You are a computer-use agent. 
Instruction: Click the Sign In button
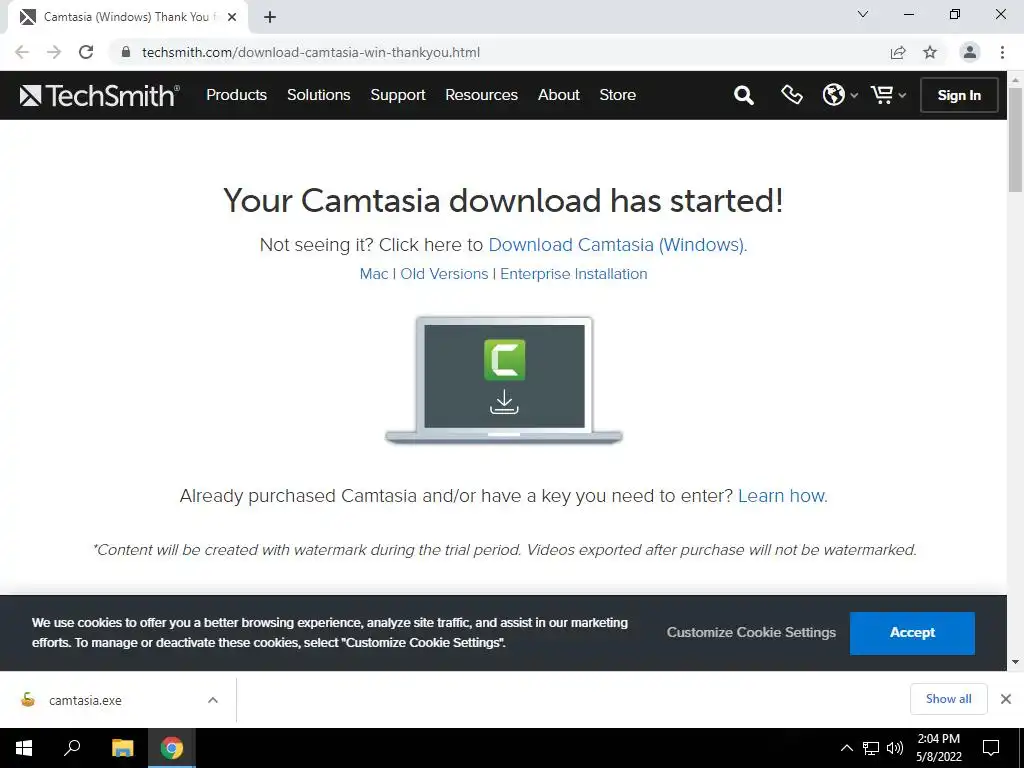959,95
